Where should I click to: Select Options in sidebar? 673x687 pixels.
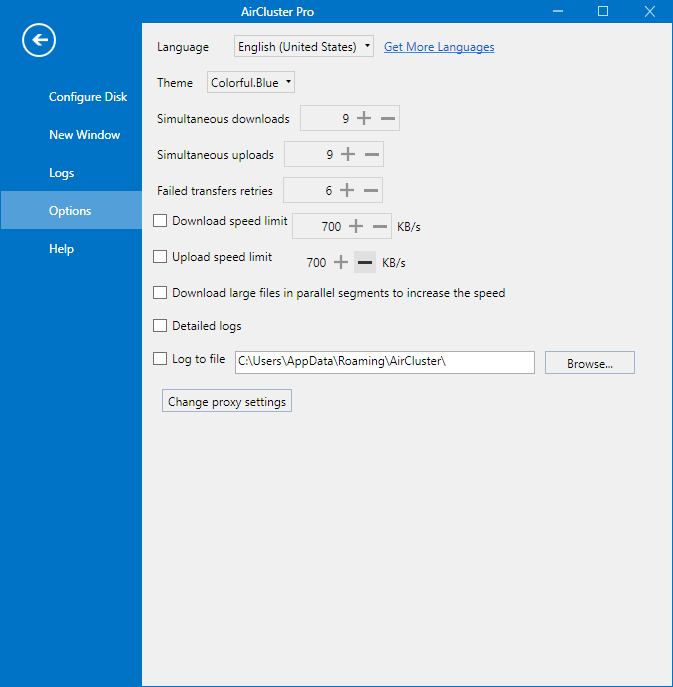[x=70, y=210]
